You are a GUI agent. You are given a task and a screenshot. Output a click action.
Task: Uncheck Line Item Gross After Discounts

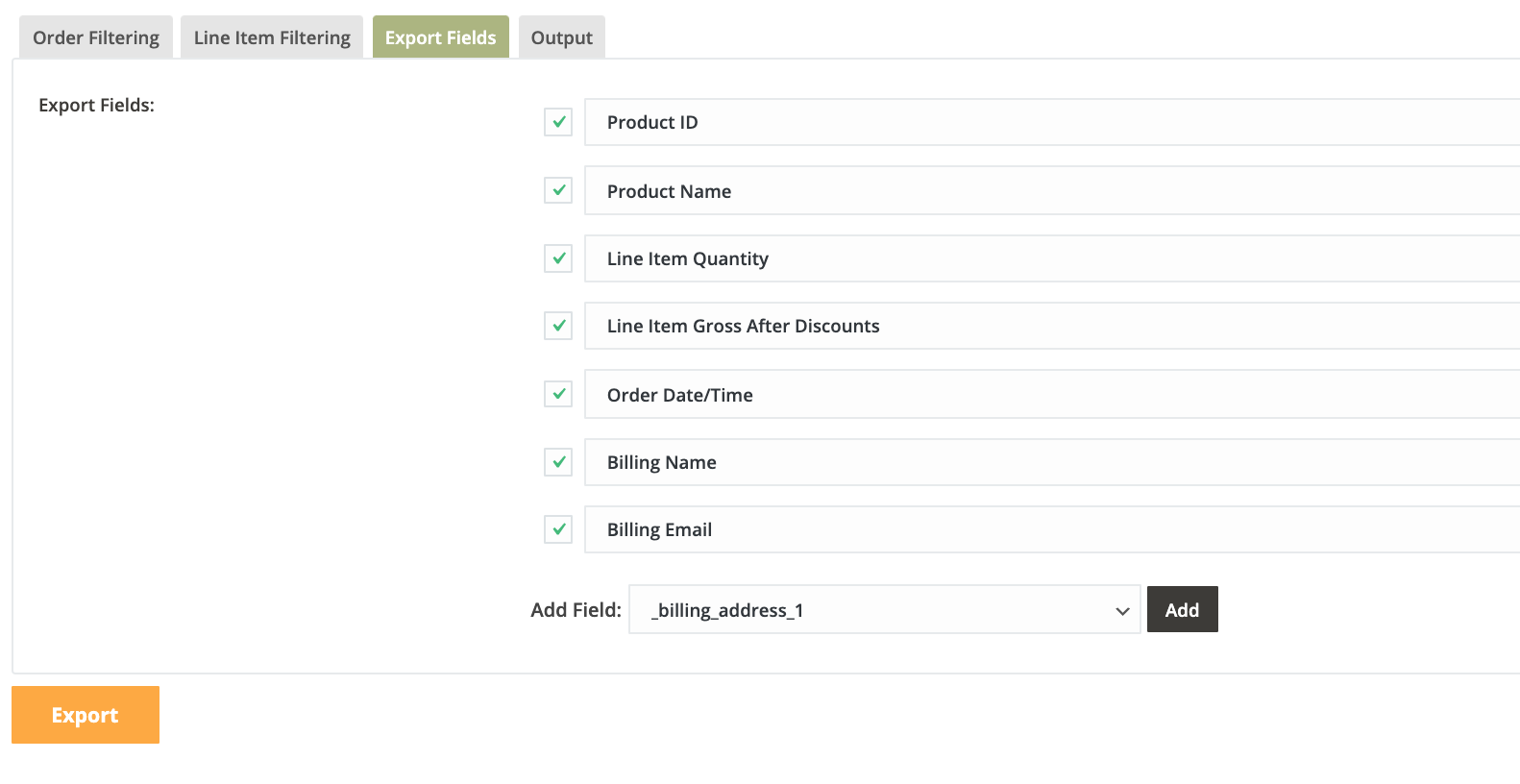click(x=558, y=326)
